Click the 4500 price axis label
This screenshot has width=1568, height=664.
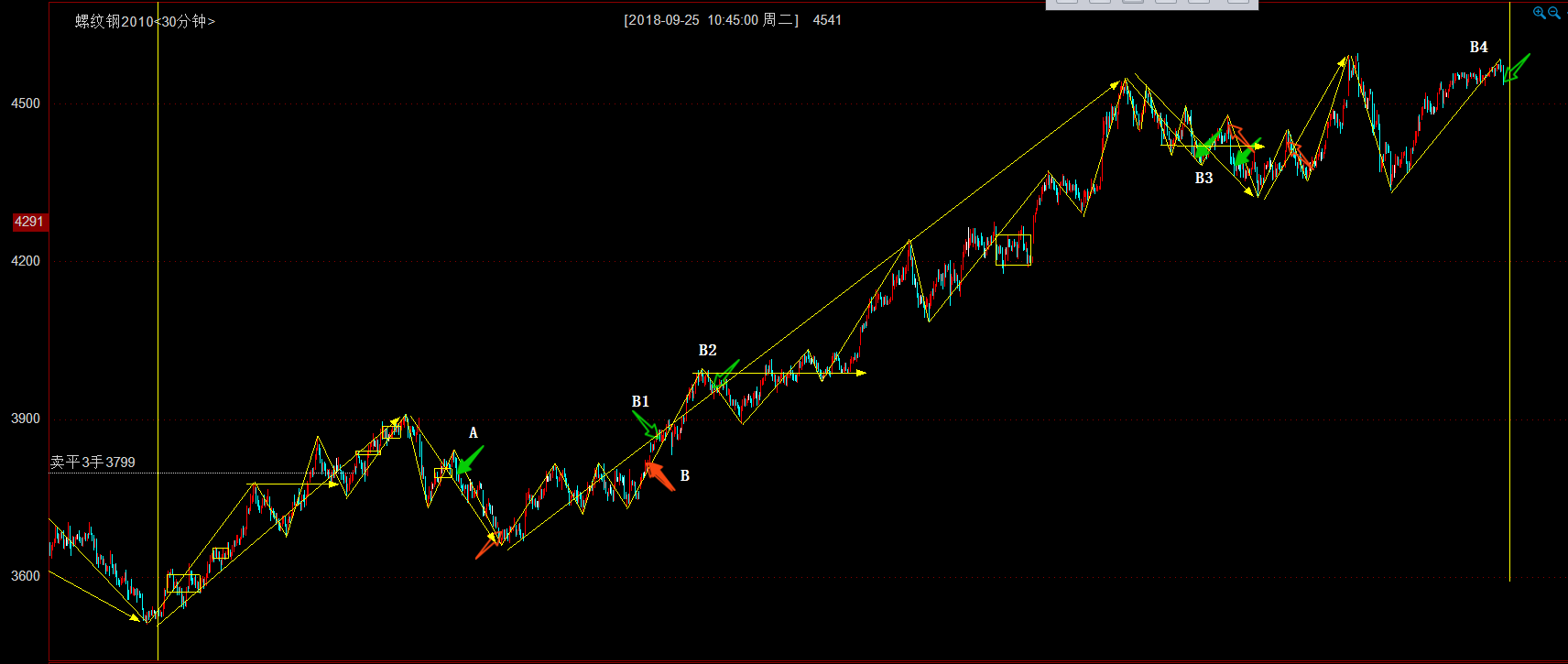click(x=26, y=103)
